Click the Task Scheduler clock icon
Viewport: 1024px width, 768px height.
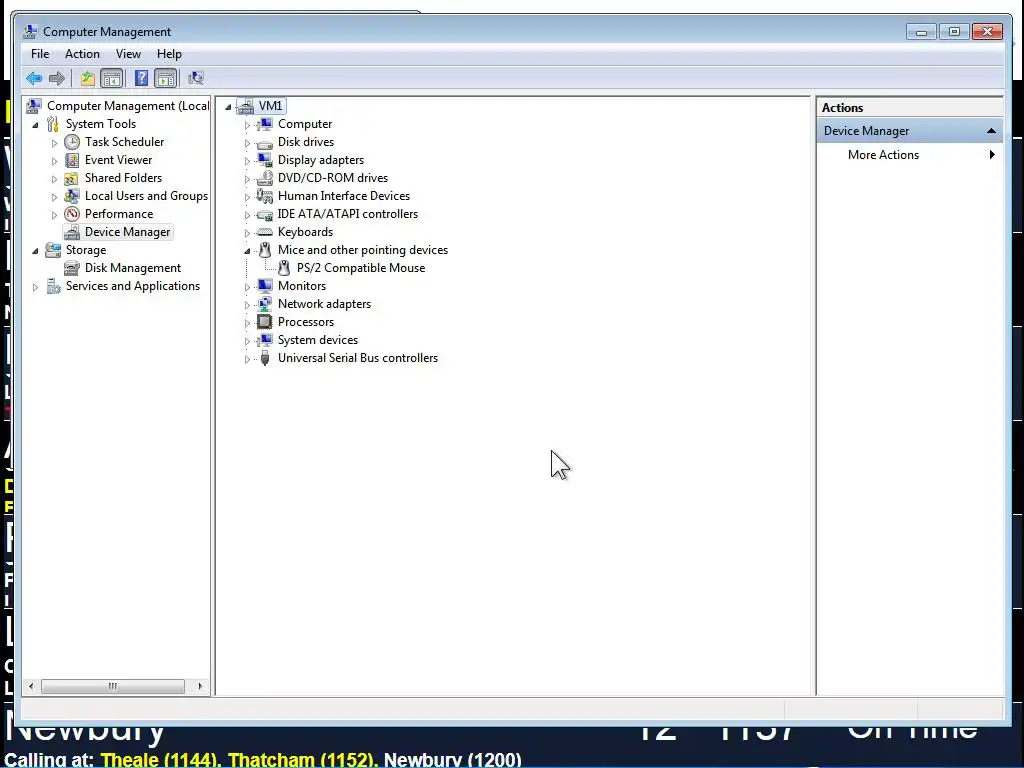pos(72,142)
